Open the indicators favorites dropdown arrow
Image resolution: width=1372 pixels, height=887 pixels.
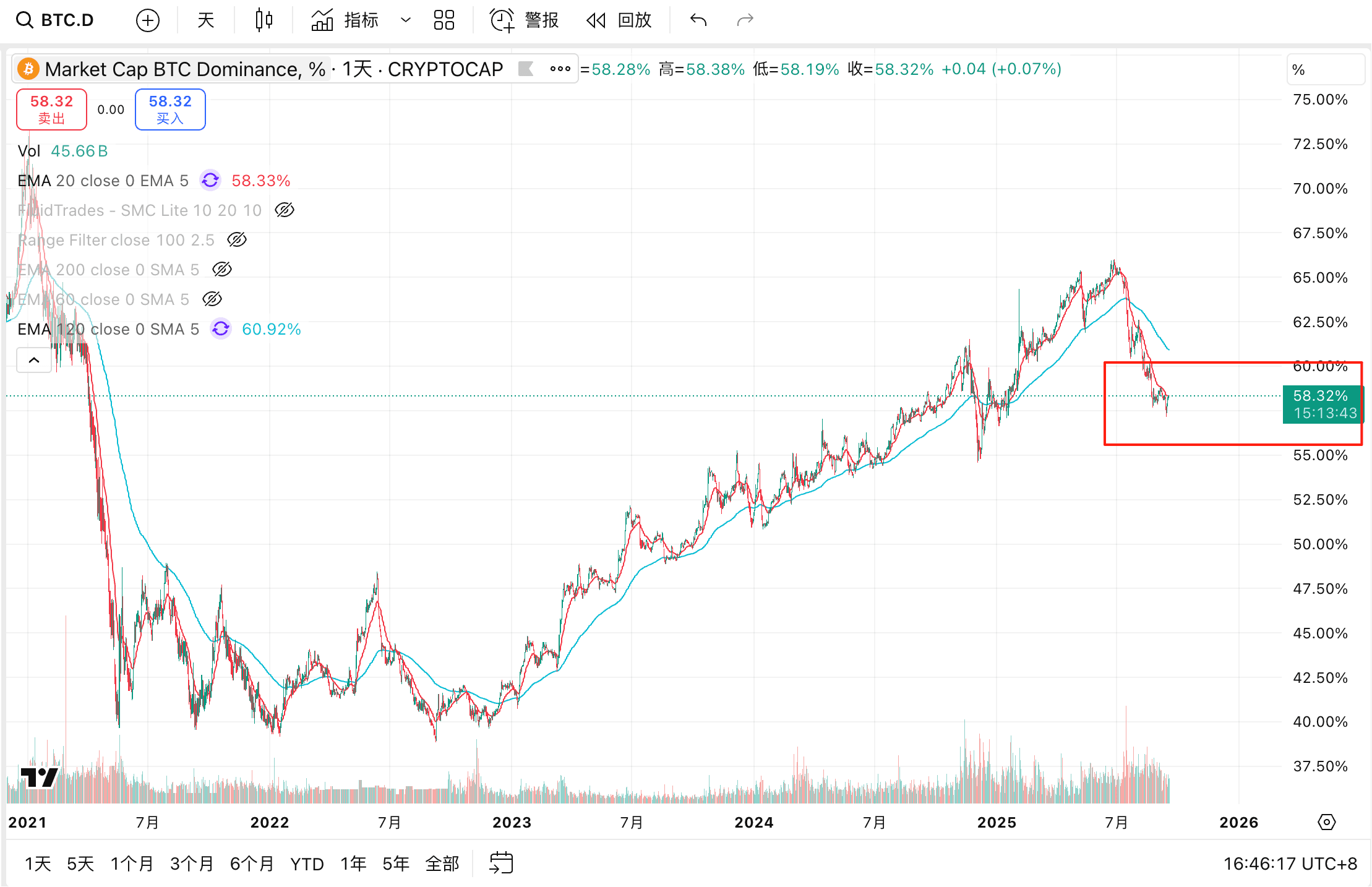[x=406, y=20]
